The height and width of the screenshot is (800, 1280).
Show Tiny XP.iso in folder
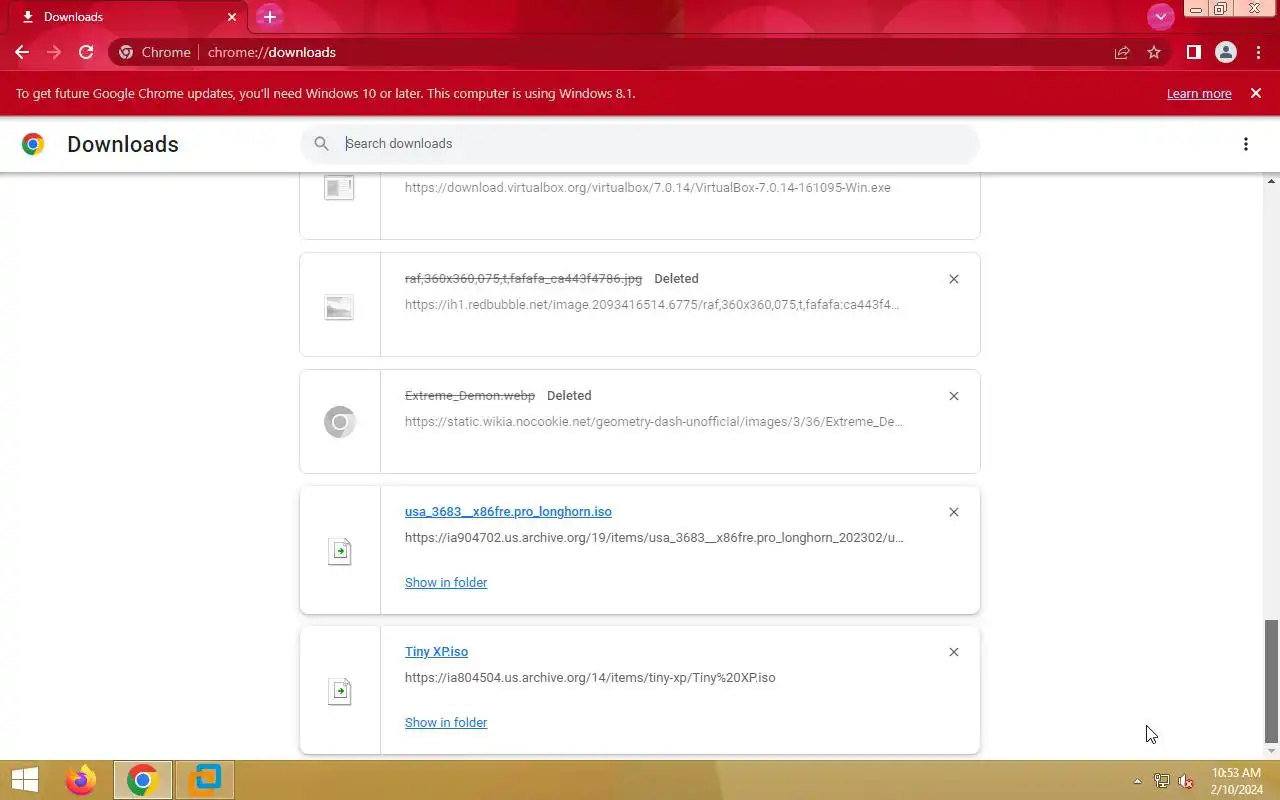[x=446, y=722]
